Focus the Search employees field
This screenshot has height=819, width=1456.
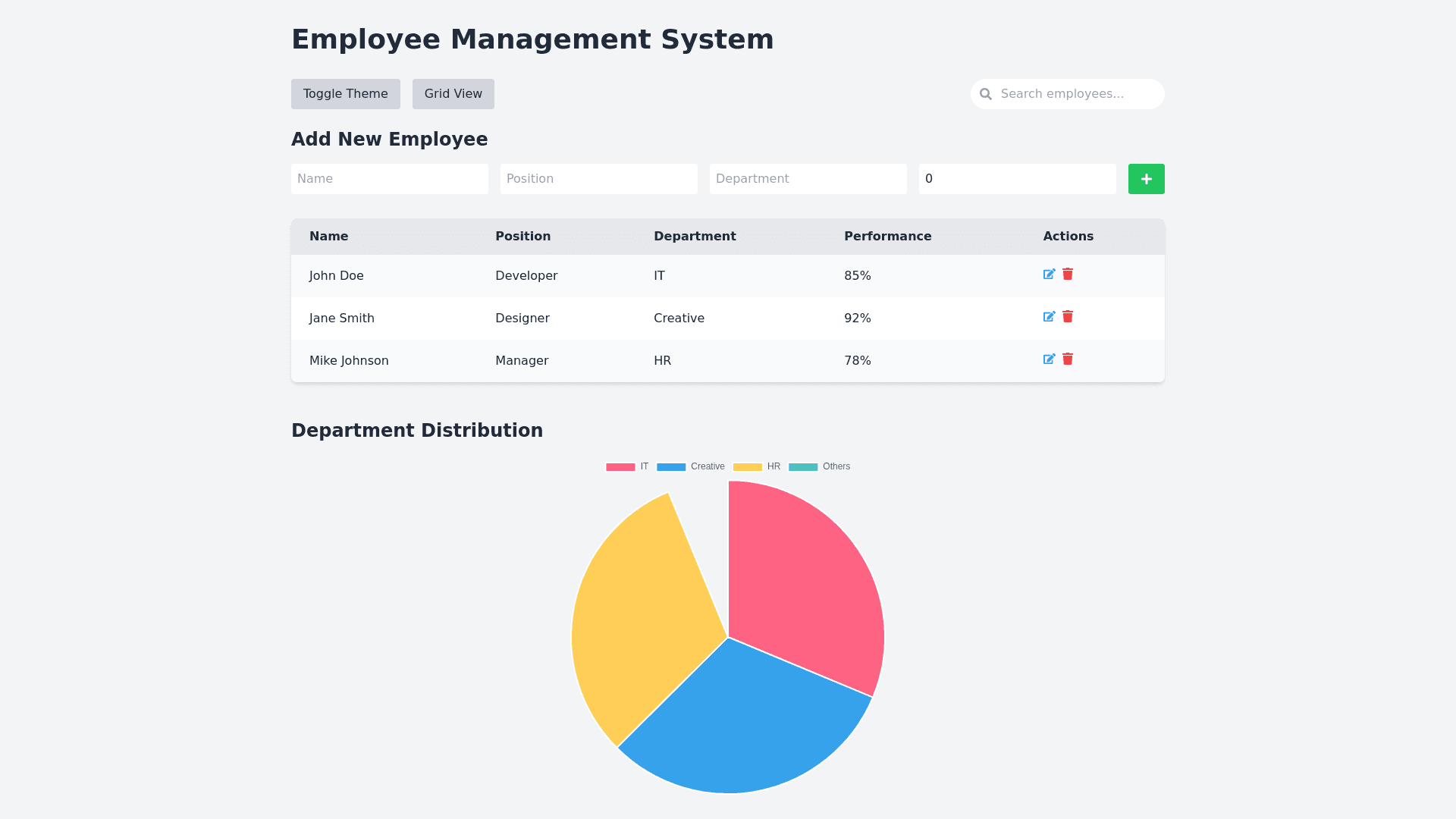coord(1077,94)
